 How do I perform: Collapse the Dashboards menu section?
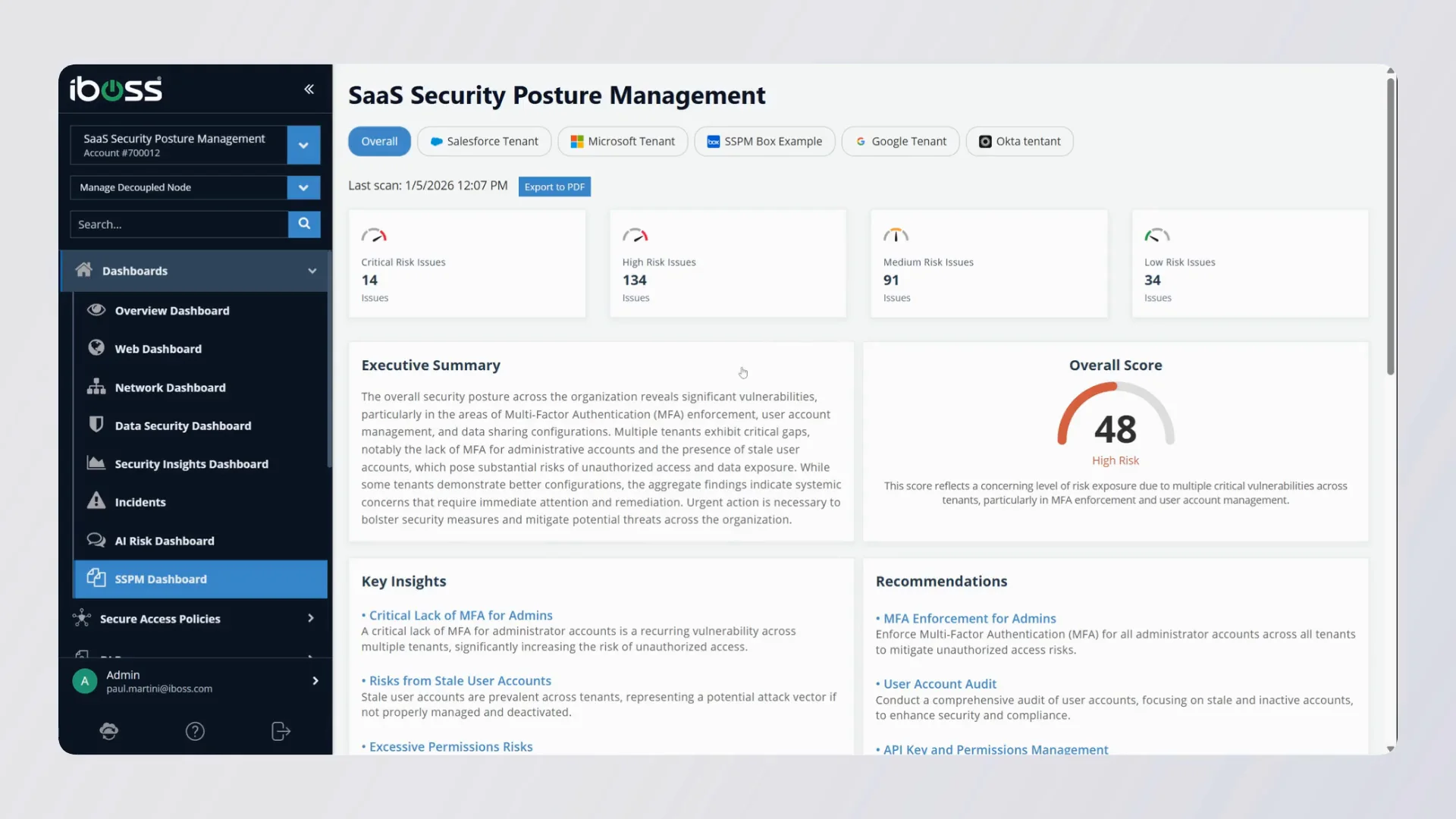point(312,271)
